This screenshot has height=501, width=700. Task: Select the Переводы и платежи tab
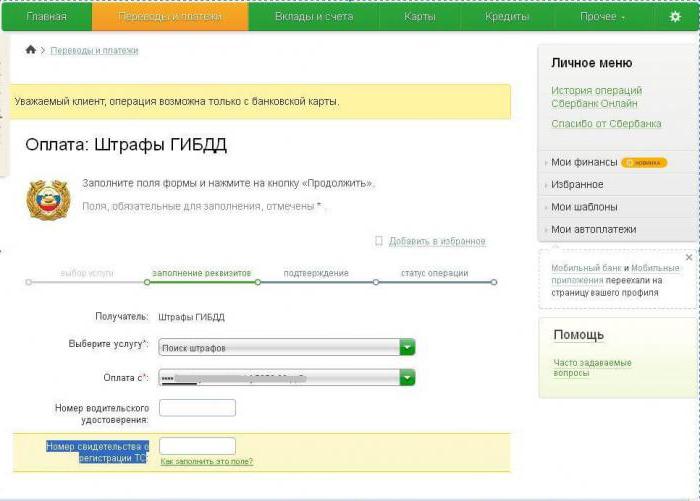[170, 17]
